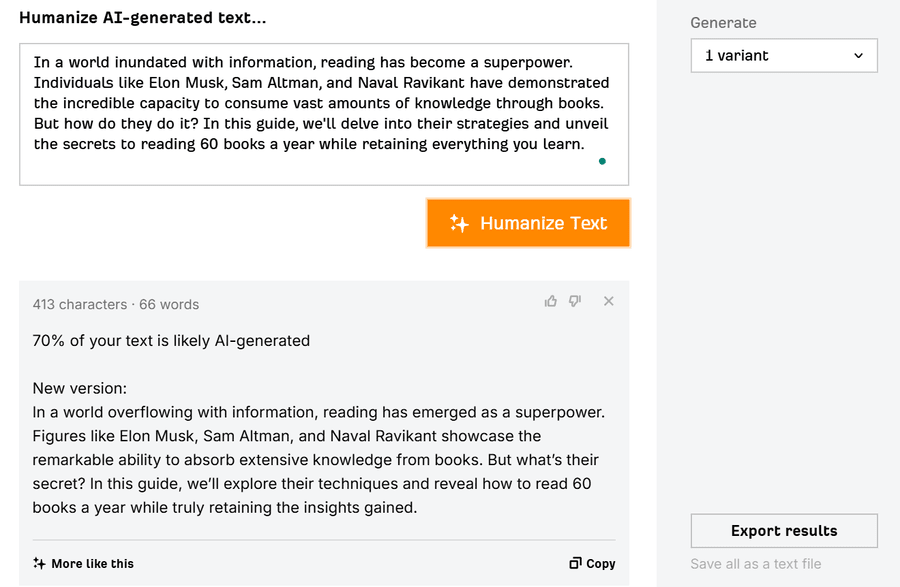Dismiss the result card with the X icon
Screen dimensions: 900x587
(609, 301)
